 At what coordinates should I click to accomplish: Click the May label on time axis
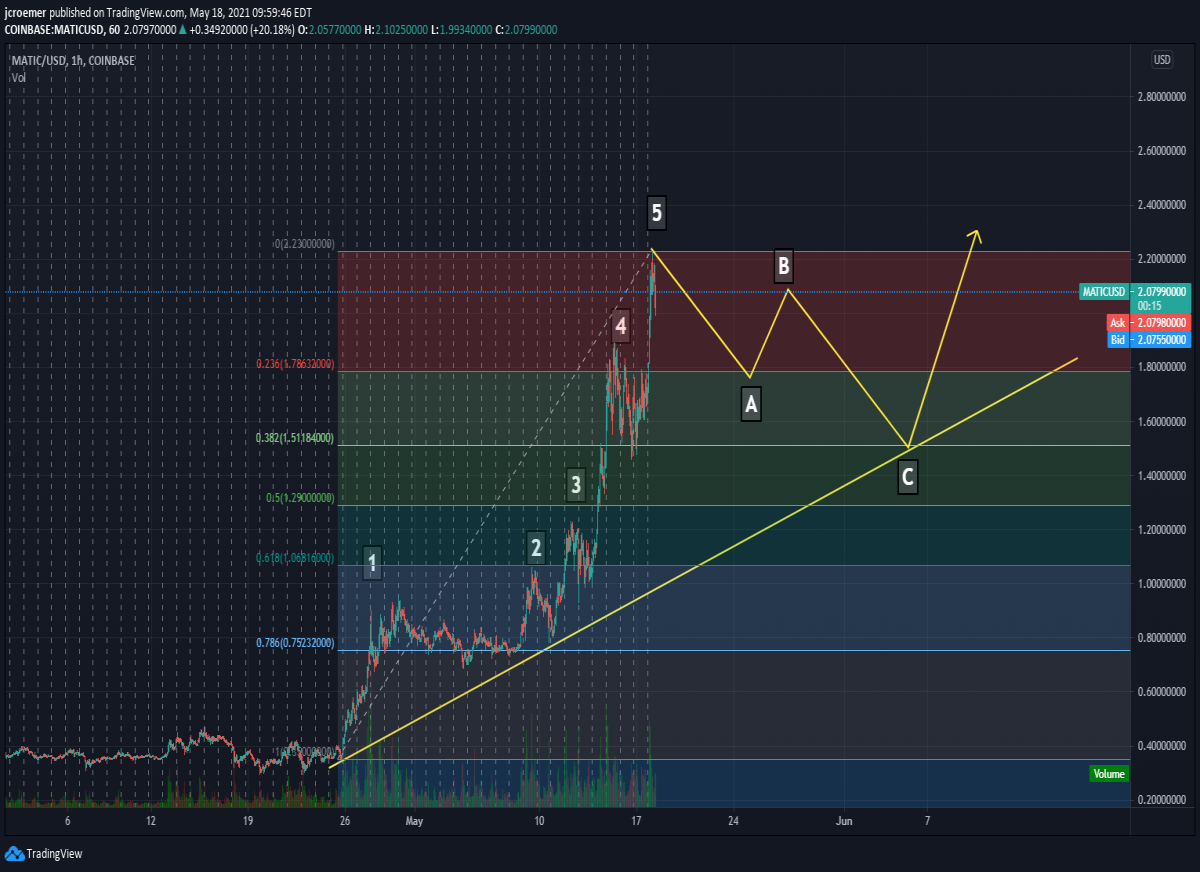click(415, 821)
